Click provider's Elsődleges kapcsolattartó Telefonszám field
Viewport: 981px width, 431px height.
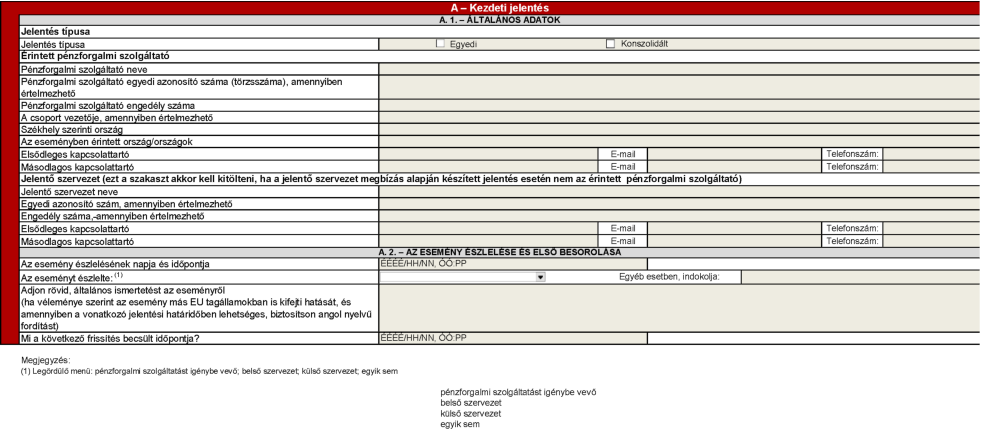click(932, 154)
